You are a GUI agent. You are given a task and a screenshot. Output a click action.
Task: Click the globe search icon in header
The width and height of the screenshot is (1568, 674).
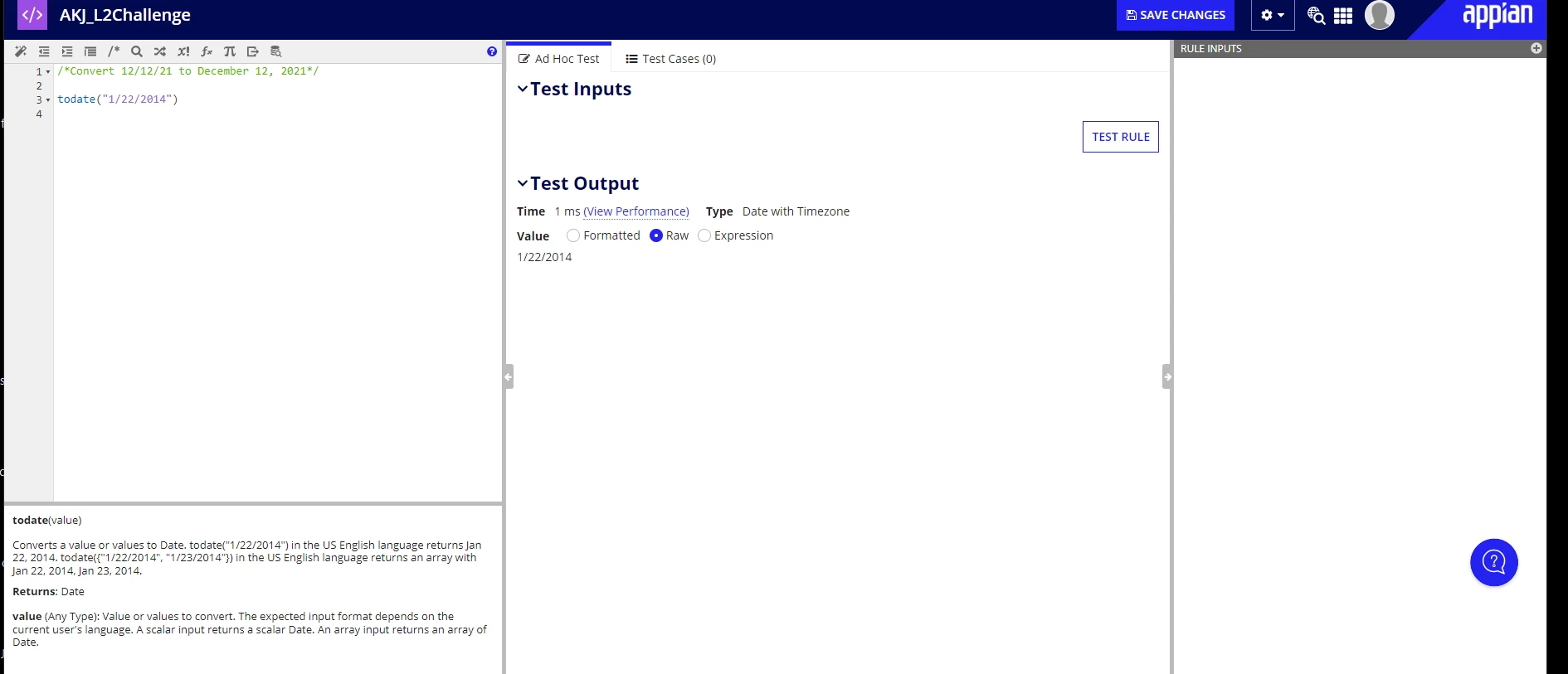(x=1316, y=15)
